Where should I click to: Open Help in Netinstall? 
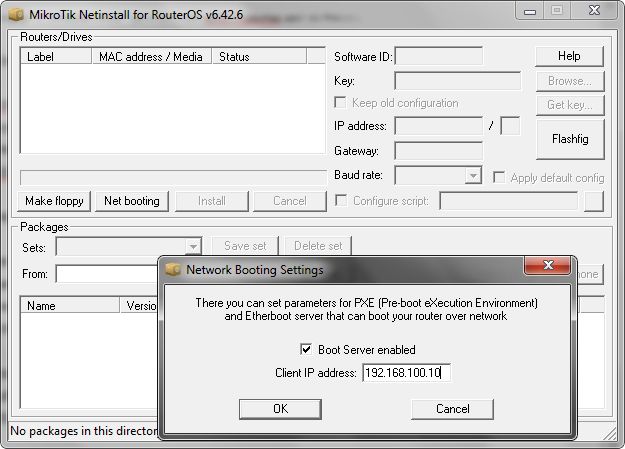coord(569,56)
